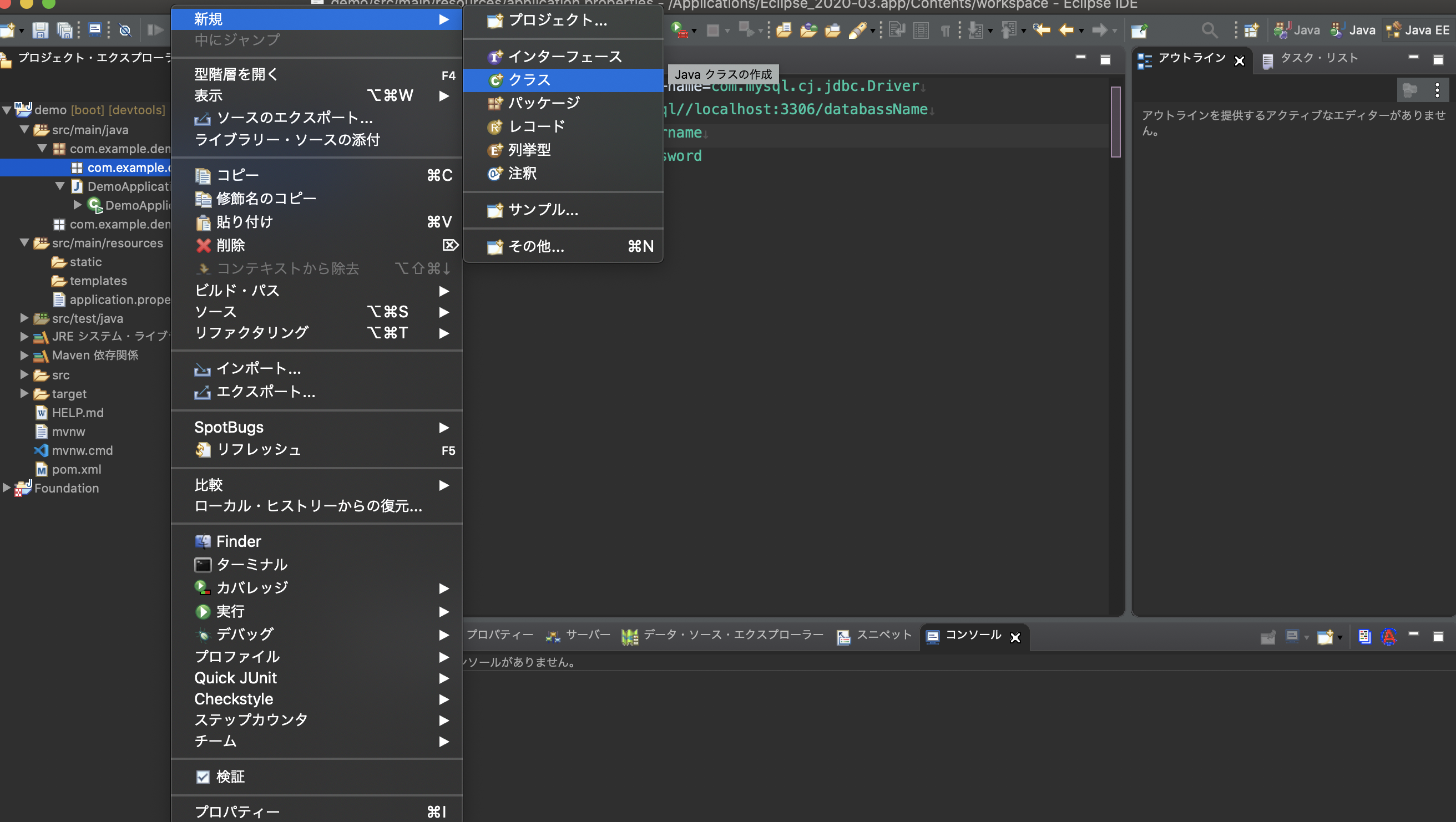The width and height of the screenshot is (1456, 822).
Task: Click the search magnifier icon in toolbar
Action: (x=1209, y=31)
